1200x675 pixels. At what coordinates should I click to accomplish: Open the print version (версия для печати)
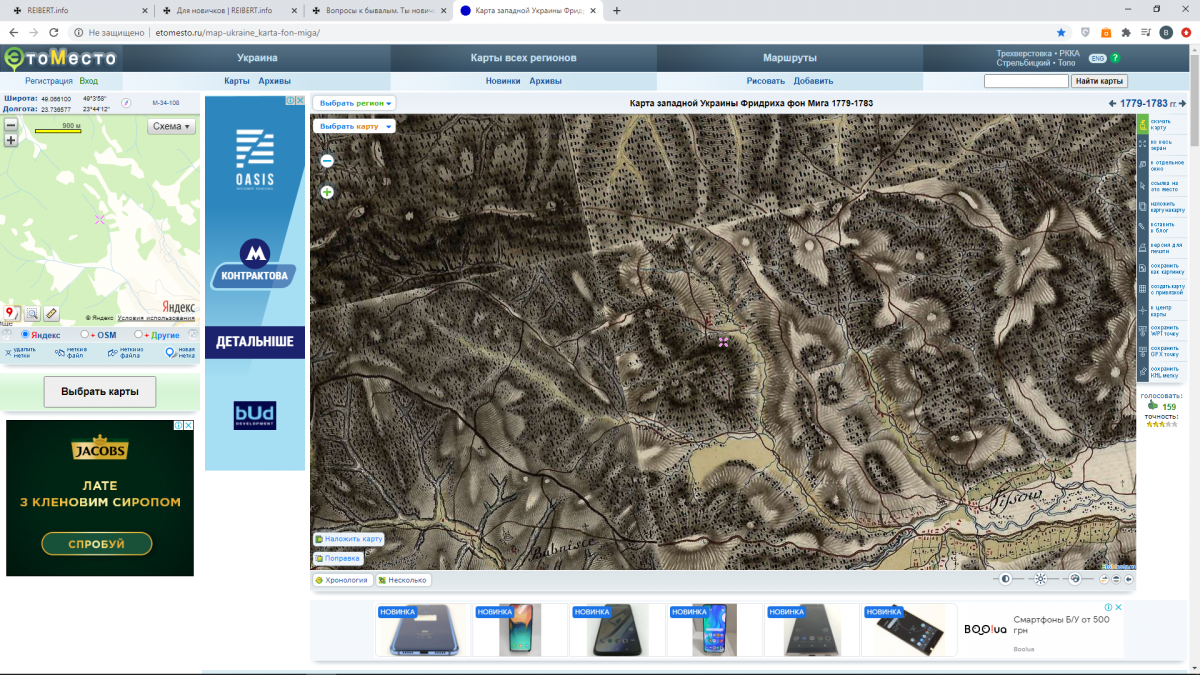[x=1143, y=248]
